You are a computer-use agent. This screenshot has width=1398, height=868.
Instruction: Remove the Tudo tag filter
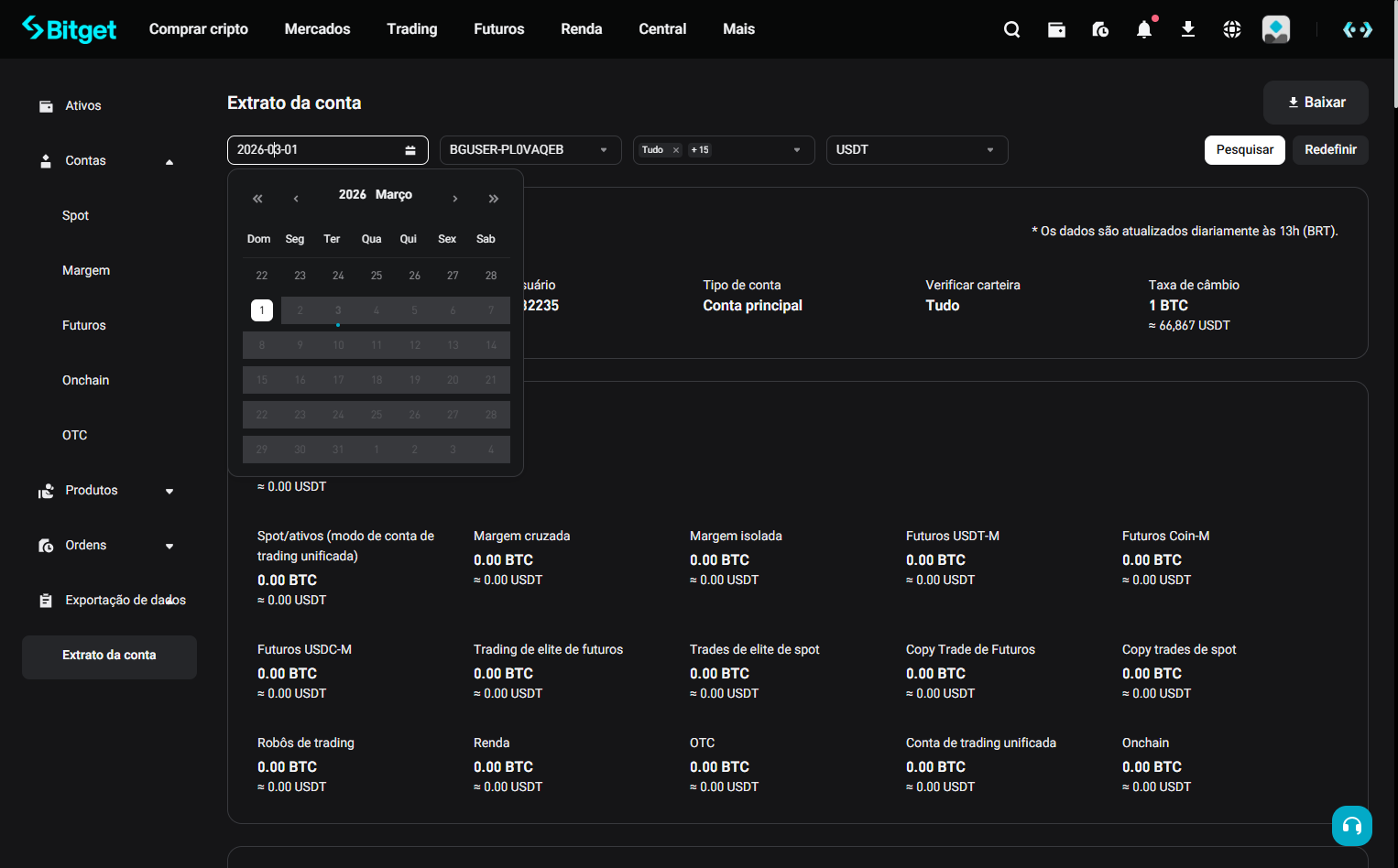pyautogui.click(x=676, y=150)
